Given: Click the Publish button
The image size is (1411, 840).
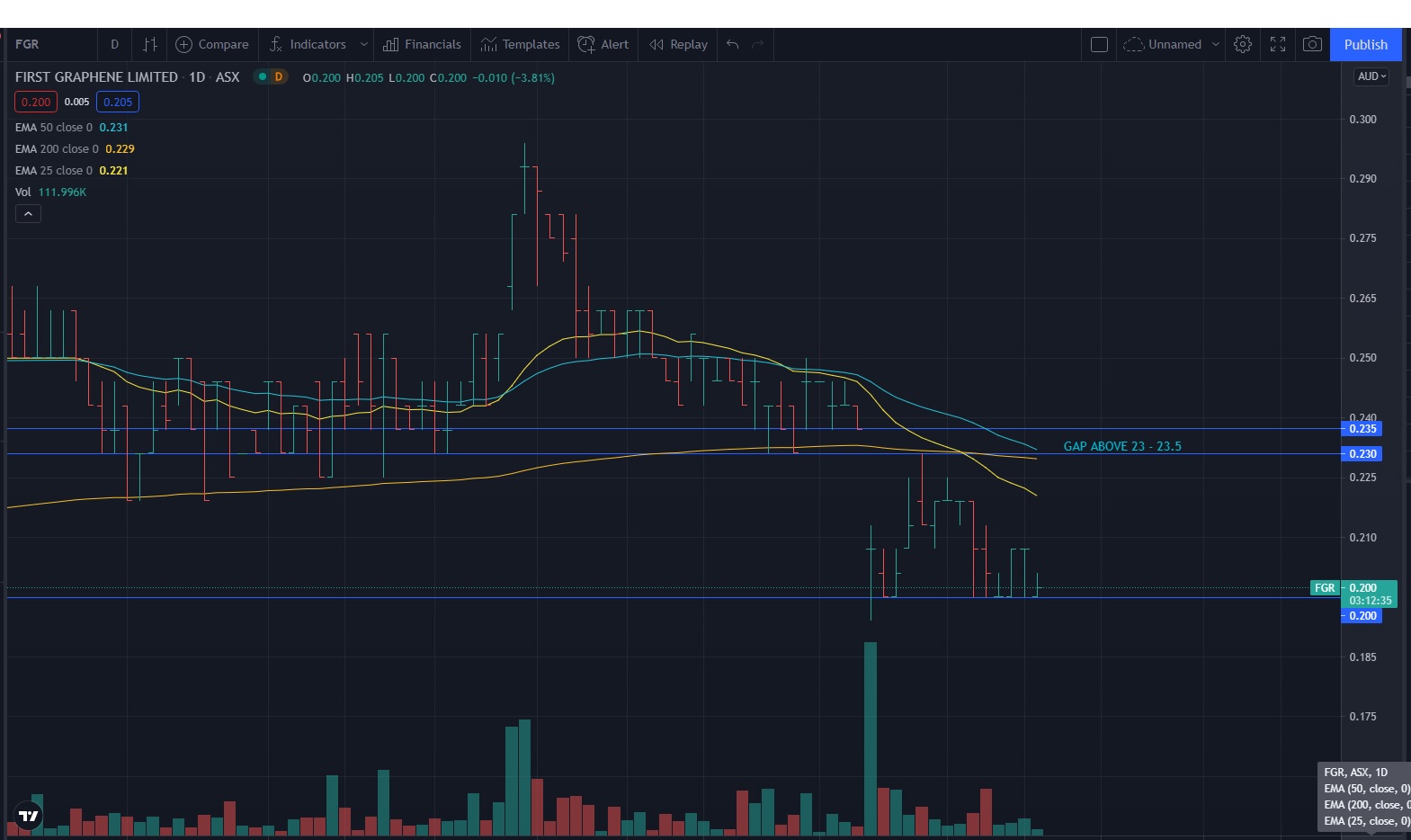Looking at the screenshot, I should tap(1365, 44).
